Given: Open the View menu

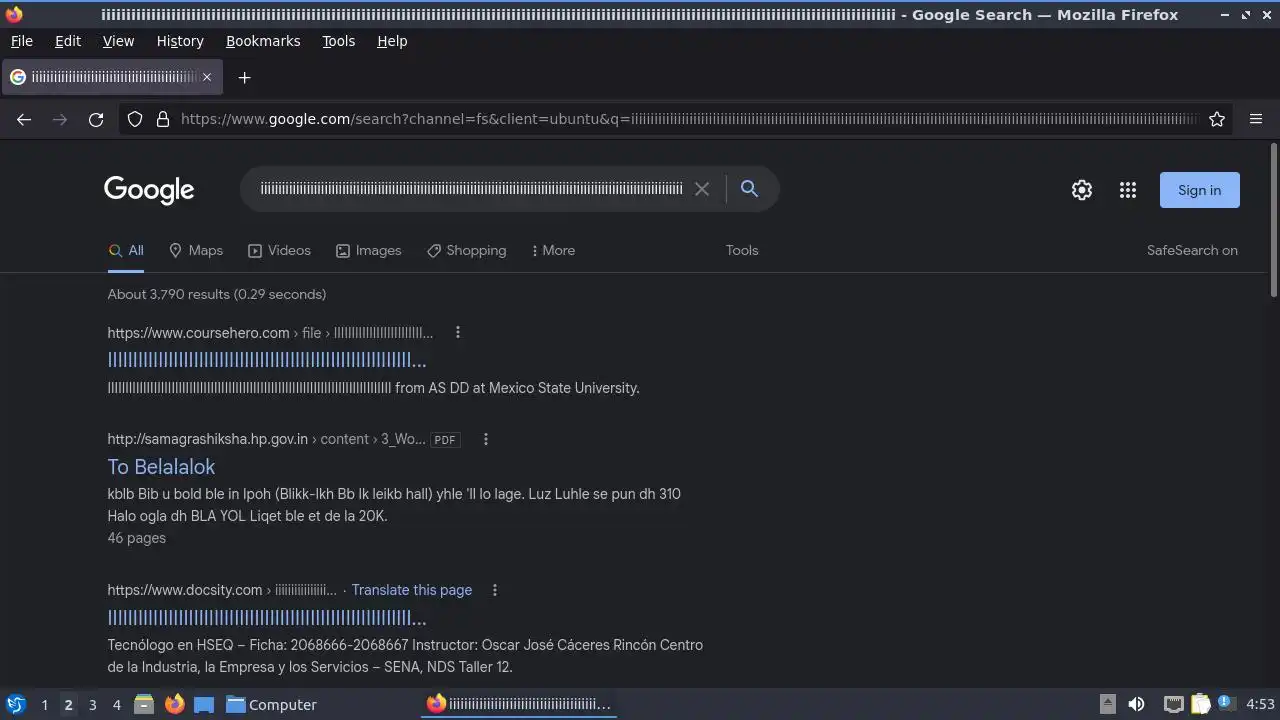Looking at the screenshot, I should pyautogui.click(x=118, y=41).
